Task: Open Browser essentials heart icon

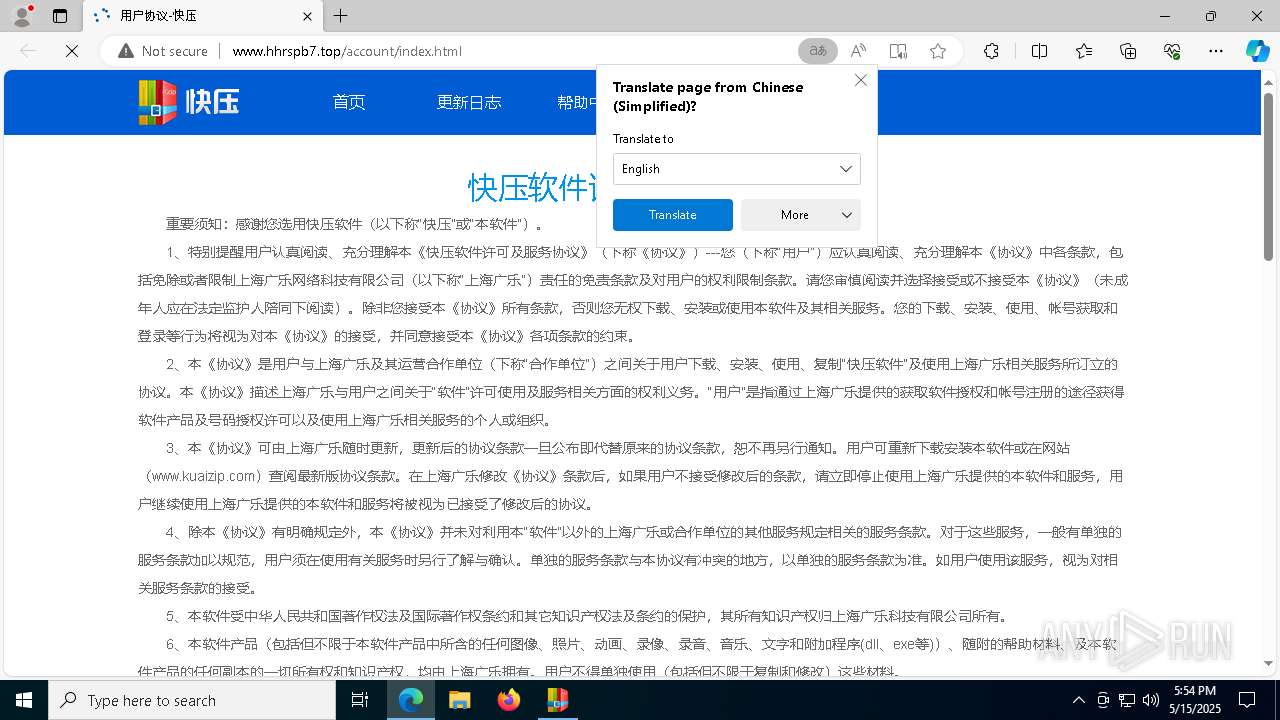Action: (1172, 51)
